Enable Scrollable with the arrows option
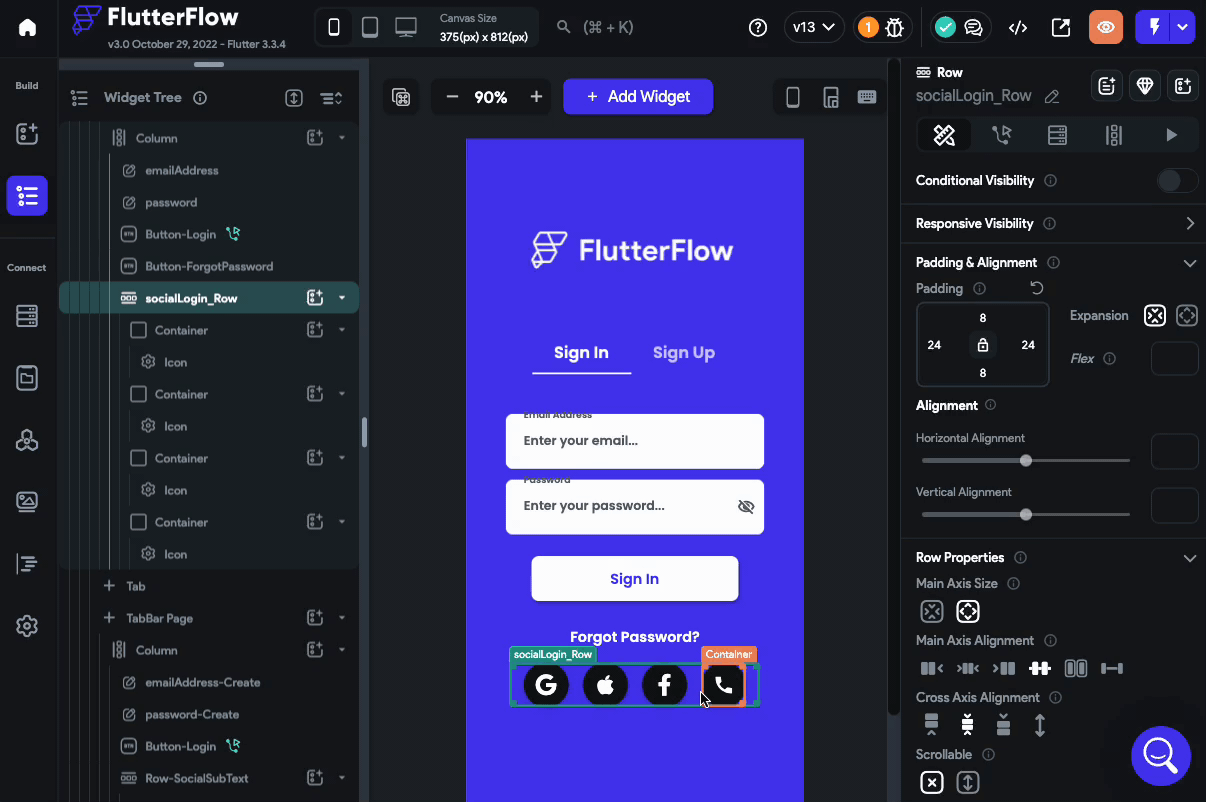 point(967,782)
